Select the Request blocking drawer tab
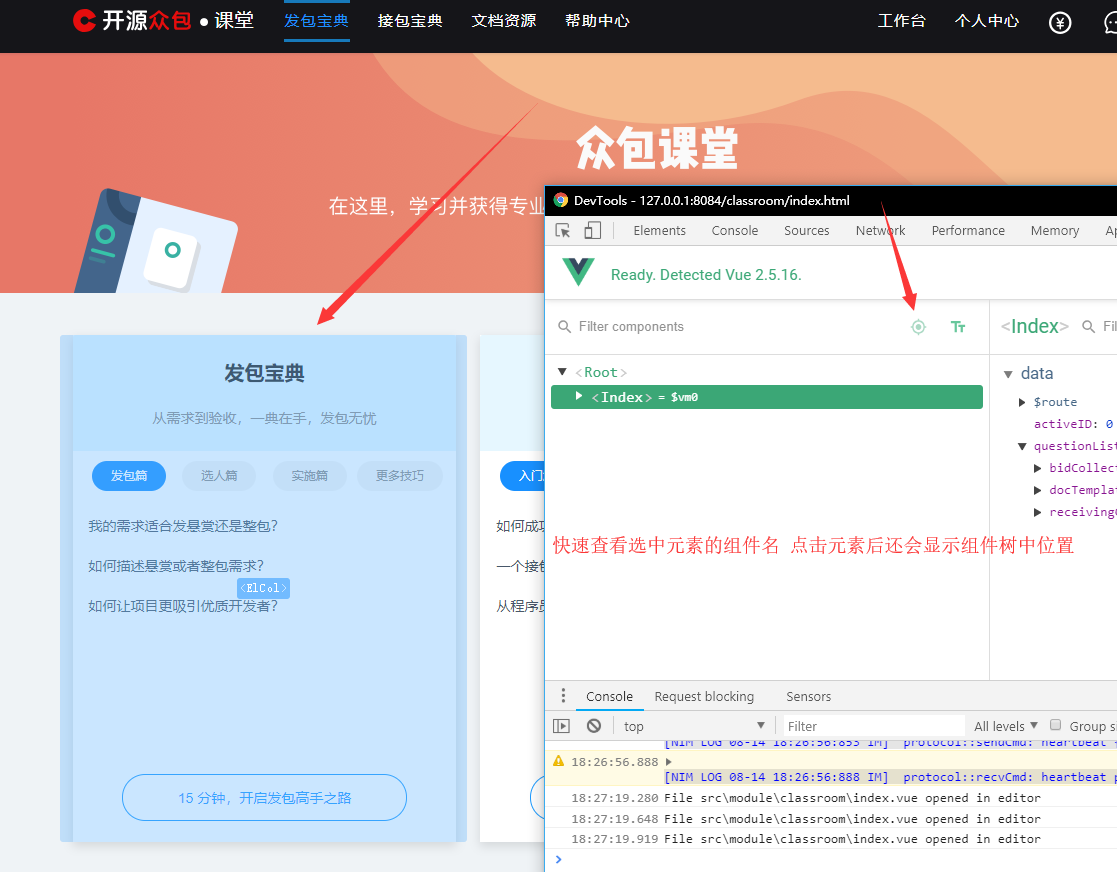The width and height of the screenshot is (1117, 872). click(704, 696)
